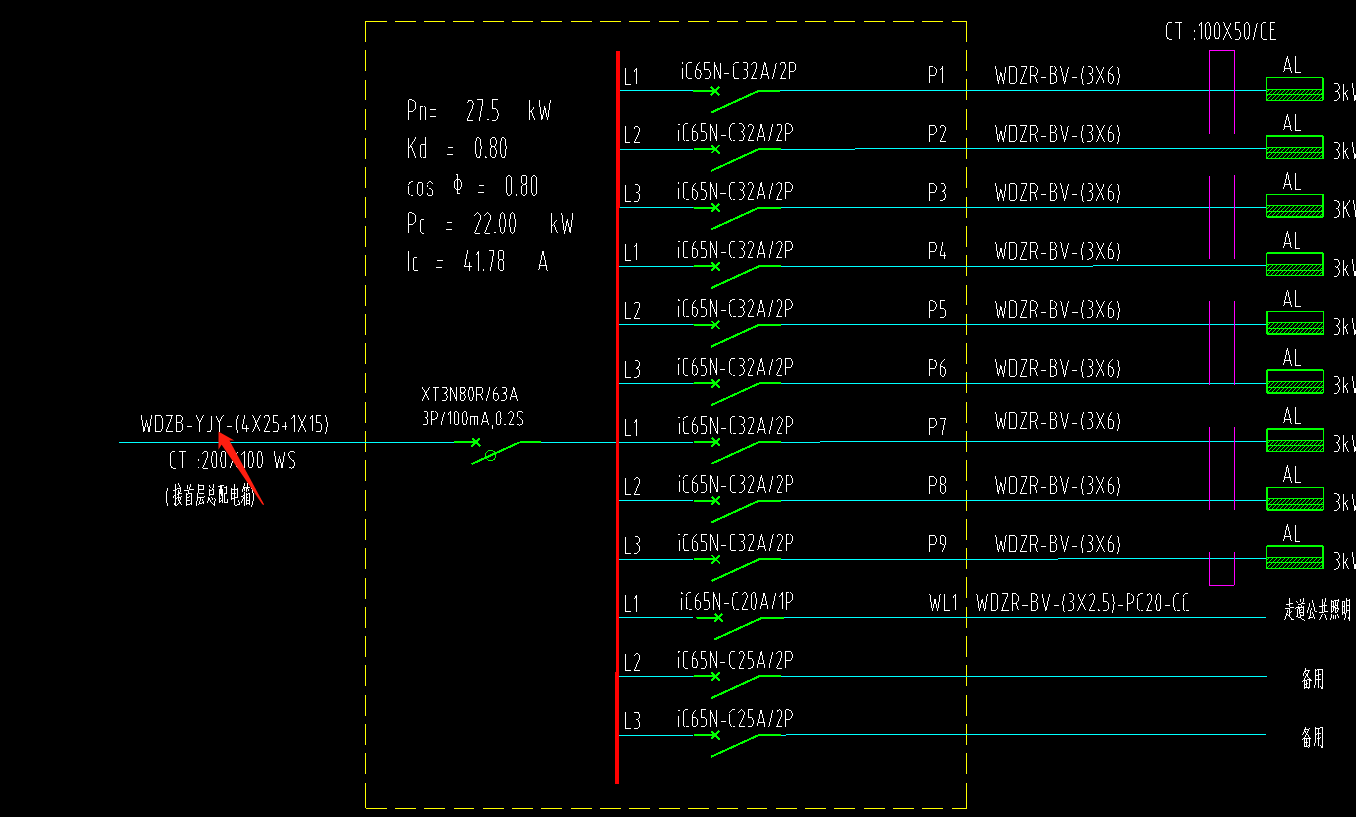Select the green hatched AL box on circuit P2
1356x817 pixels.
pyautogui.click(x=1294, y=148)
